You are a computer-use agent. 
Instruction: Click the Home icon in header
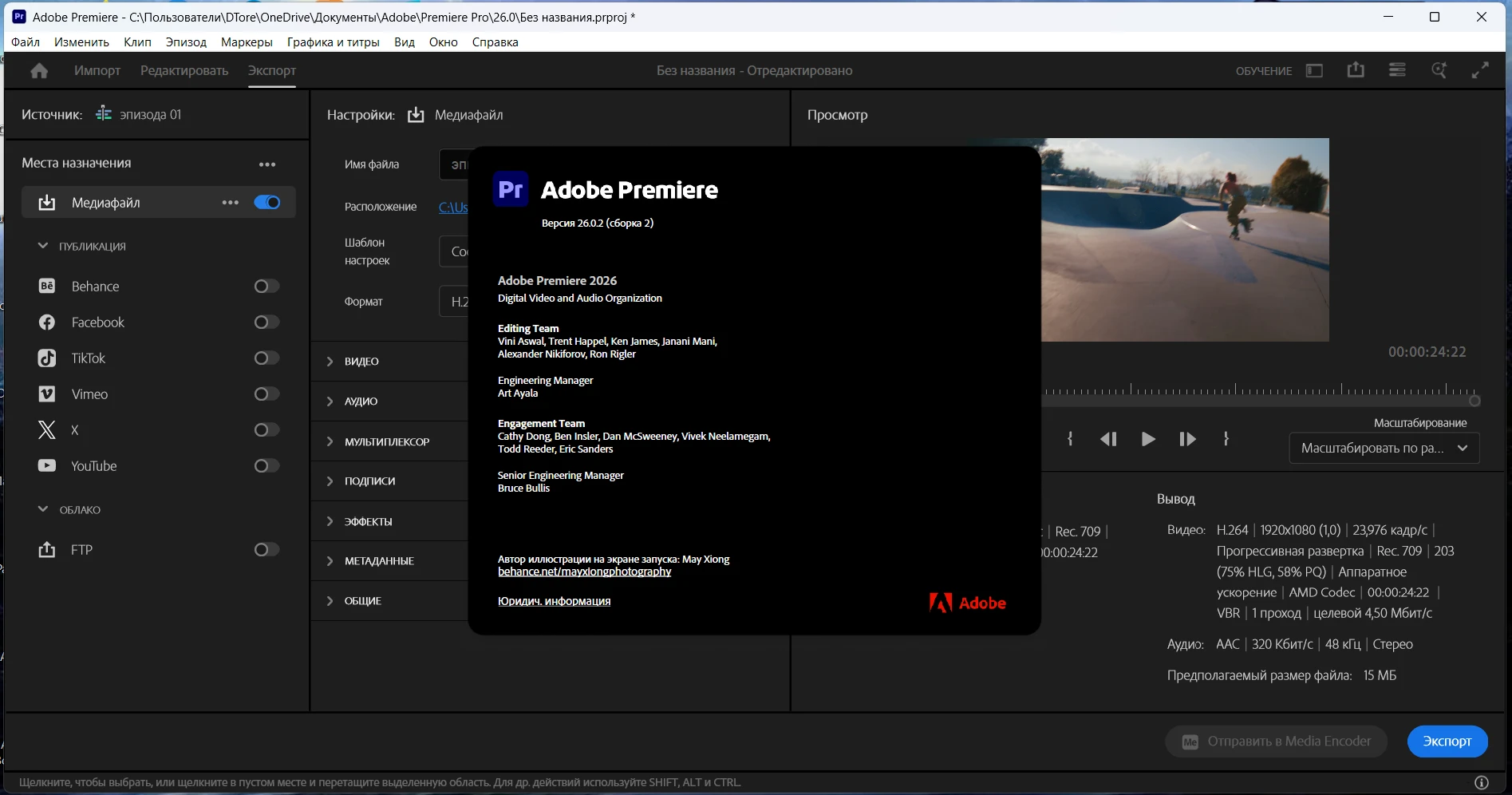(39, 71)
